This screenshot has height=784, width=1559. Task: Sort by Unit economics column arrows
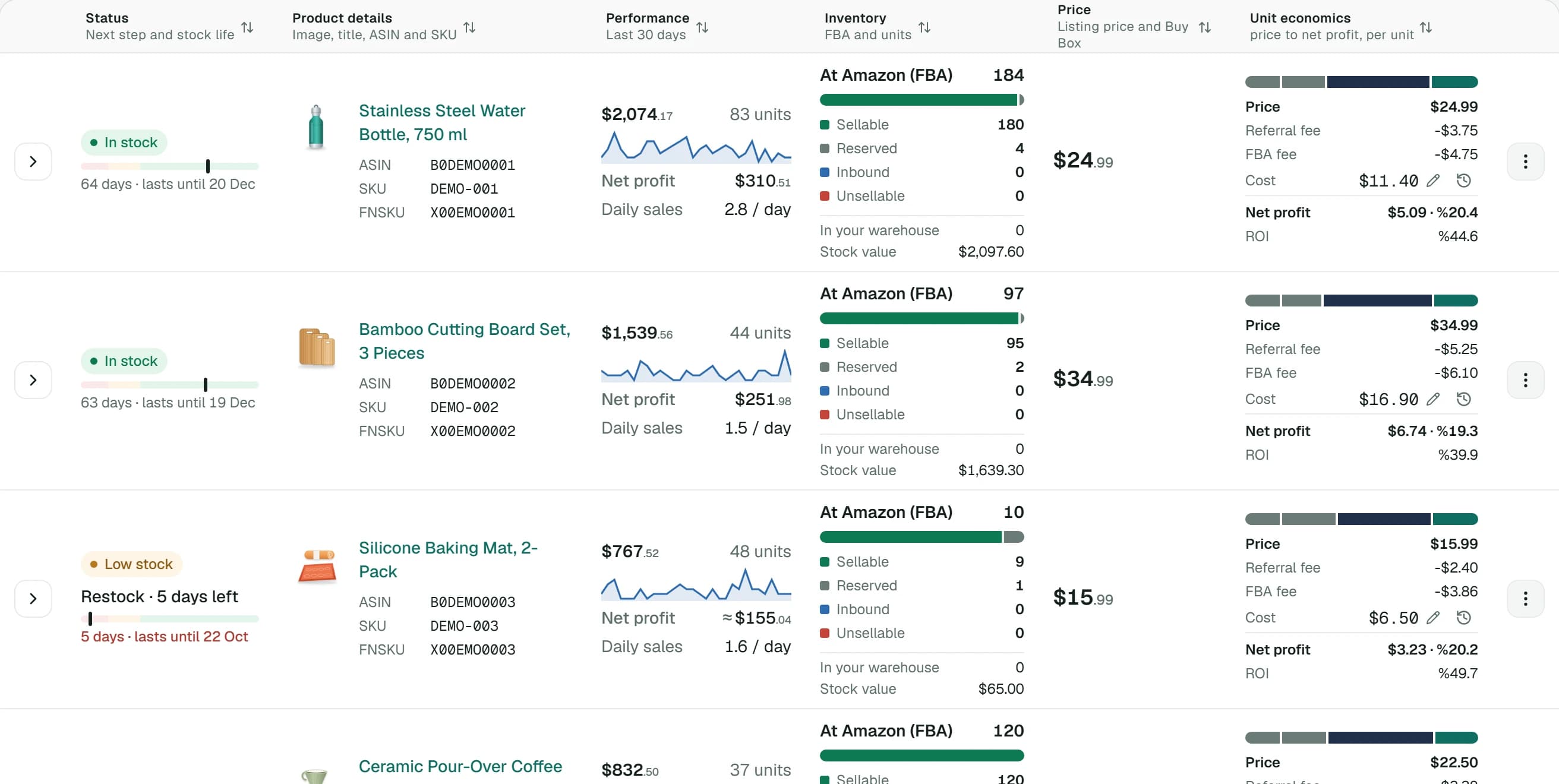pos(1426,27)
